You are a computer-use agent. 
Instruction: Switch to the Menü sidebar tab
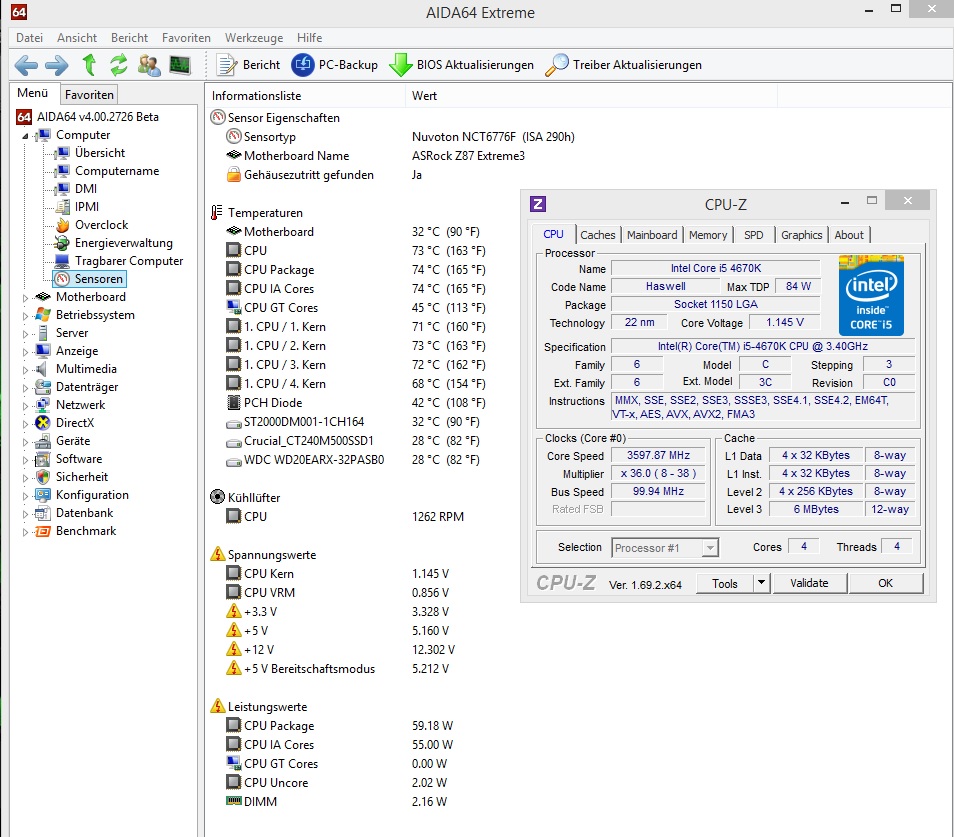[x=33, y=93]
